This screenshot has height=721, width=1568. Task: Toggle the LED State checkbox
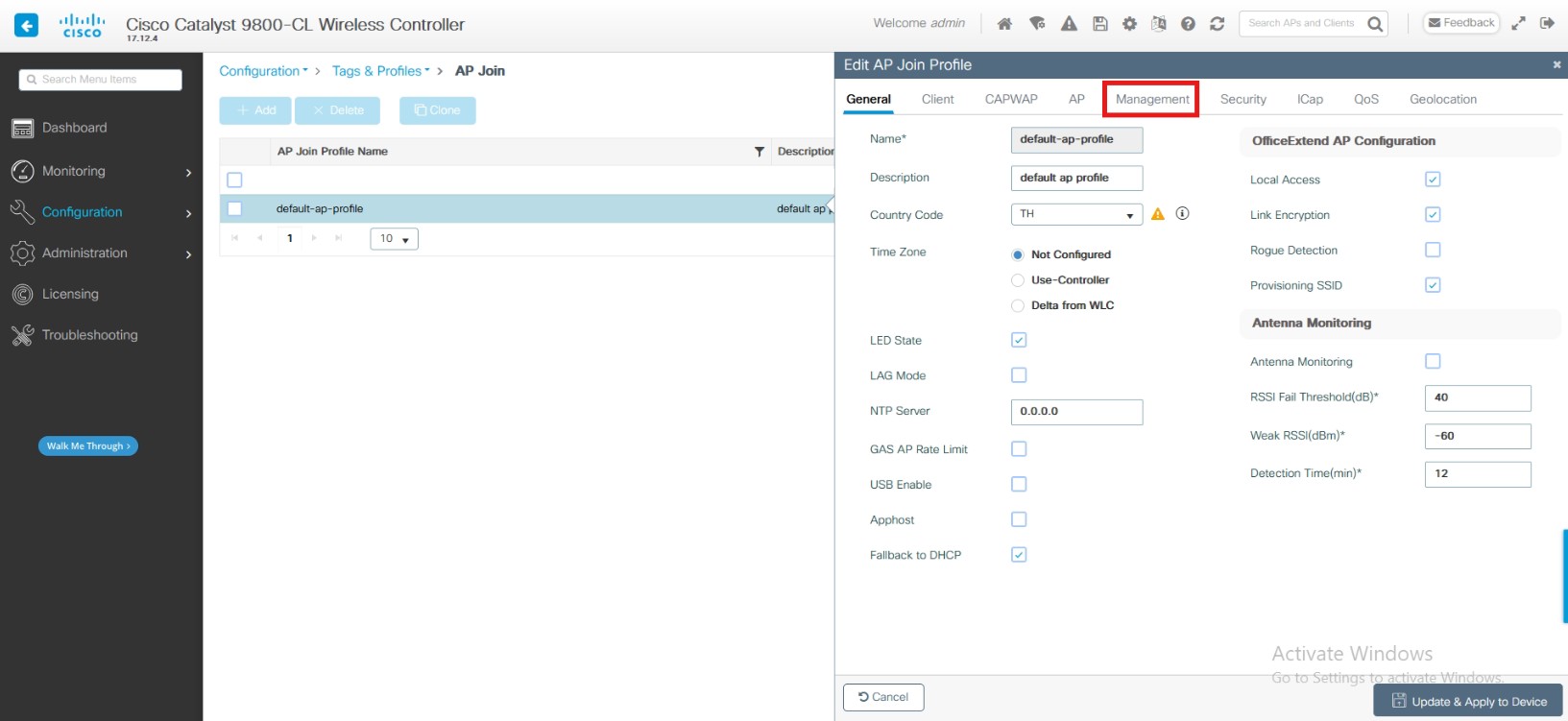coord(1019,340)
